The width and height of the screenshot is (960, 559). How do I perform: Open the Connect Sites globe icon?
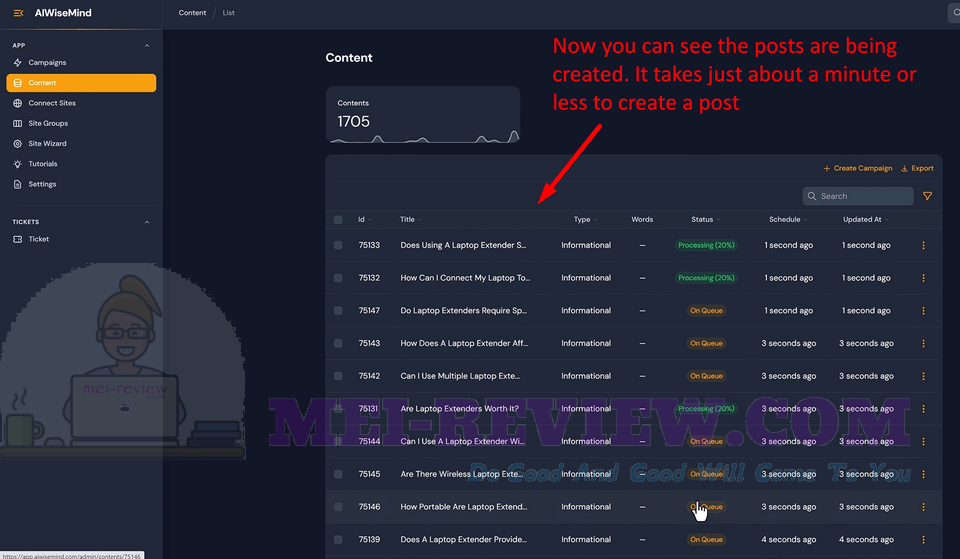pos(17,103)
